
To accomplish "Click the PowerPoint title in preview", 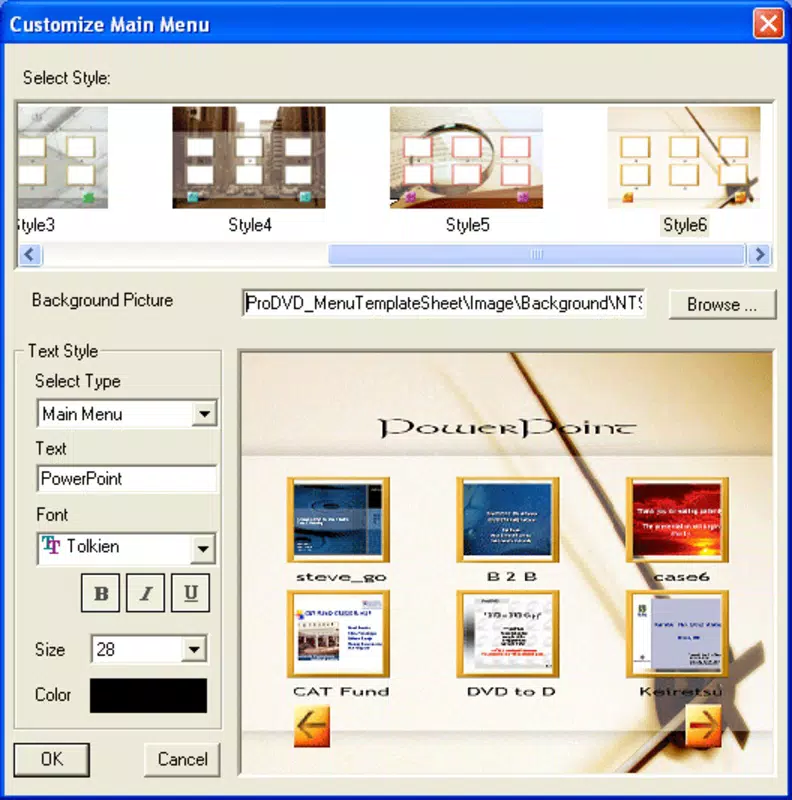I will [507, 428].
